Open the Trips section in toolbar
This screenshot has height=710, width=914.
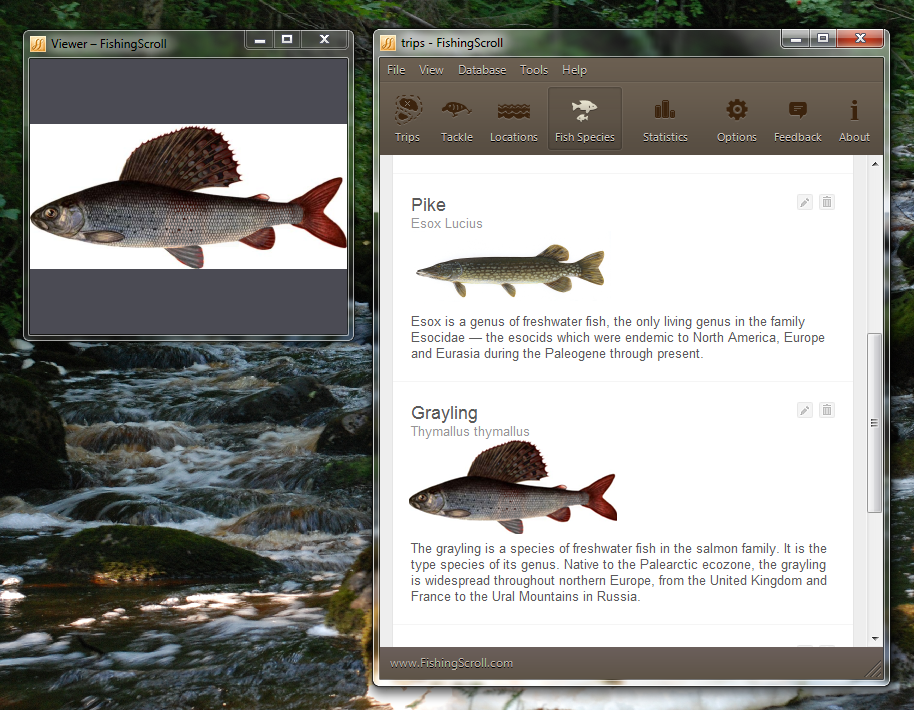point(407,119)
